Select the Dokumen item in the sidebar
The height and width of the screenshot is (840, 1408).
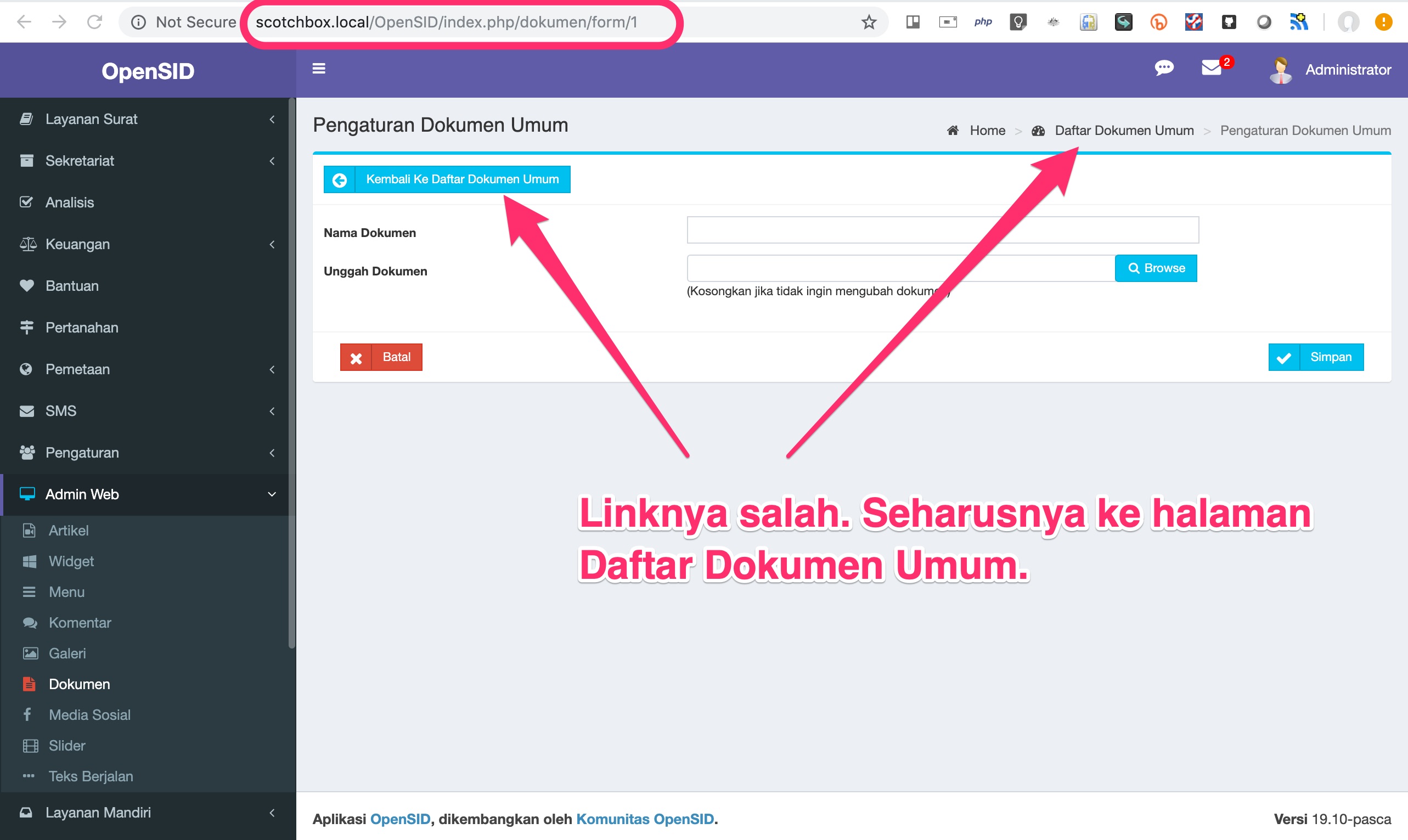[x=79, y=684]
